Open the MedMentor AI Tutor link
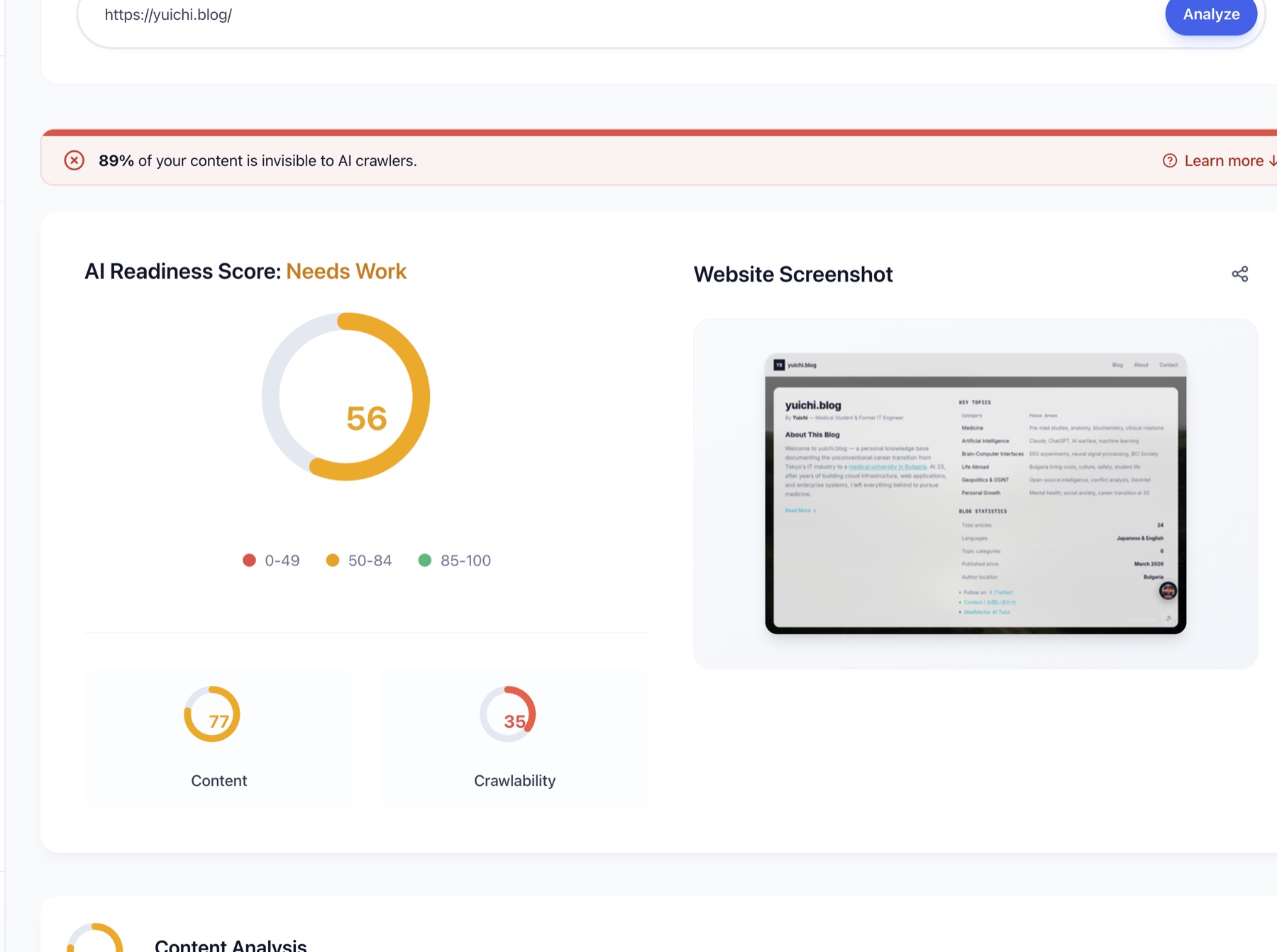Image resolution: width=1277 pixels, height=952 pixels. [x=988, y=611]
